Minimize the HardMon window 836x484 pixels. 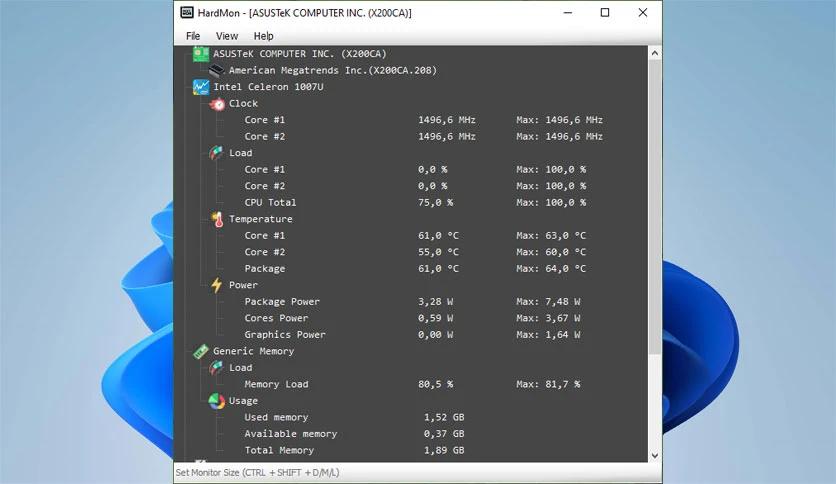568,12
